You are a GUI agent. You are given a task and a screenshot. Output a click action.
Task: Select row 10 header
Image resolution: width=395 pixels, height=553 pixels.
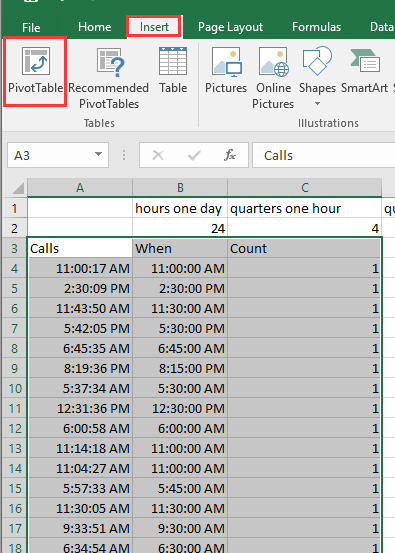[x=14, y=388]
